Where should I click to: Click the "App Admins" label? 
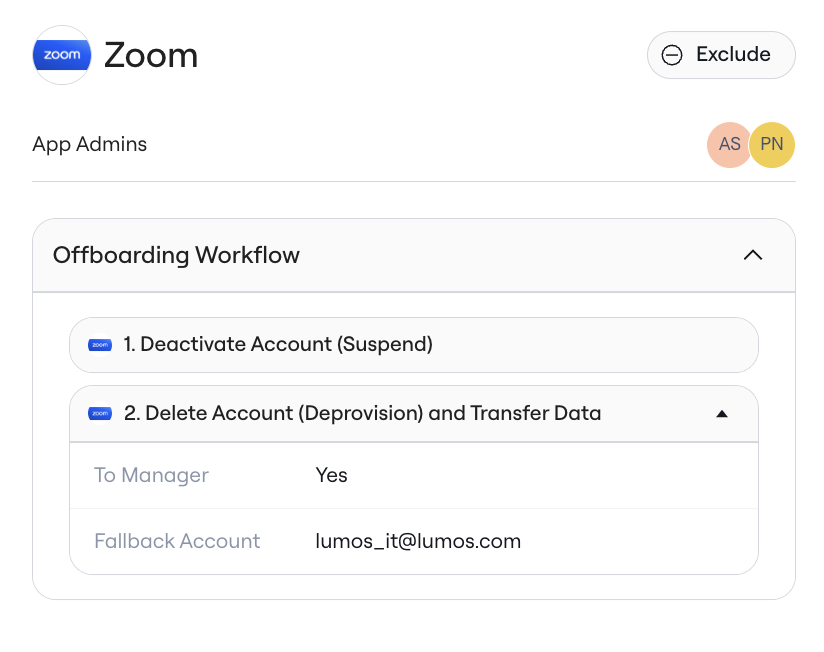pos(90,144)
